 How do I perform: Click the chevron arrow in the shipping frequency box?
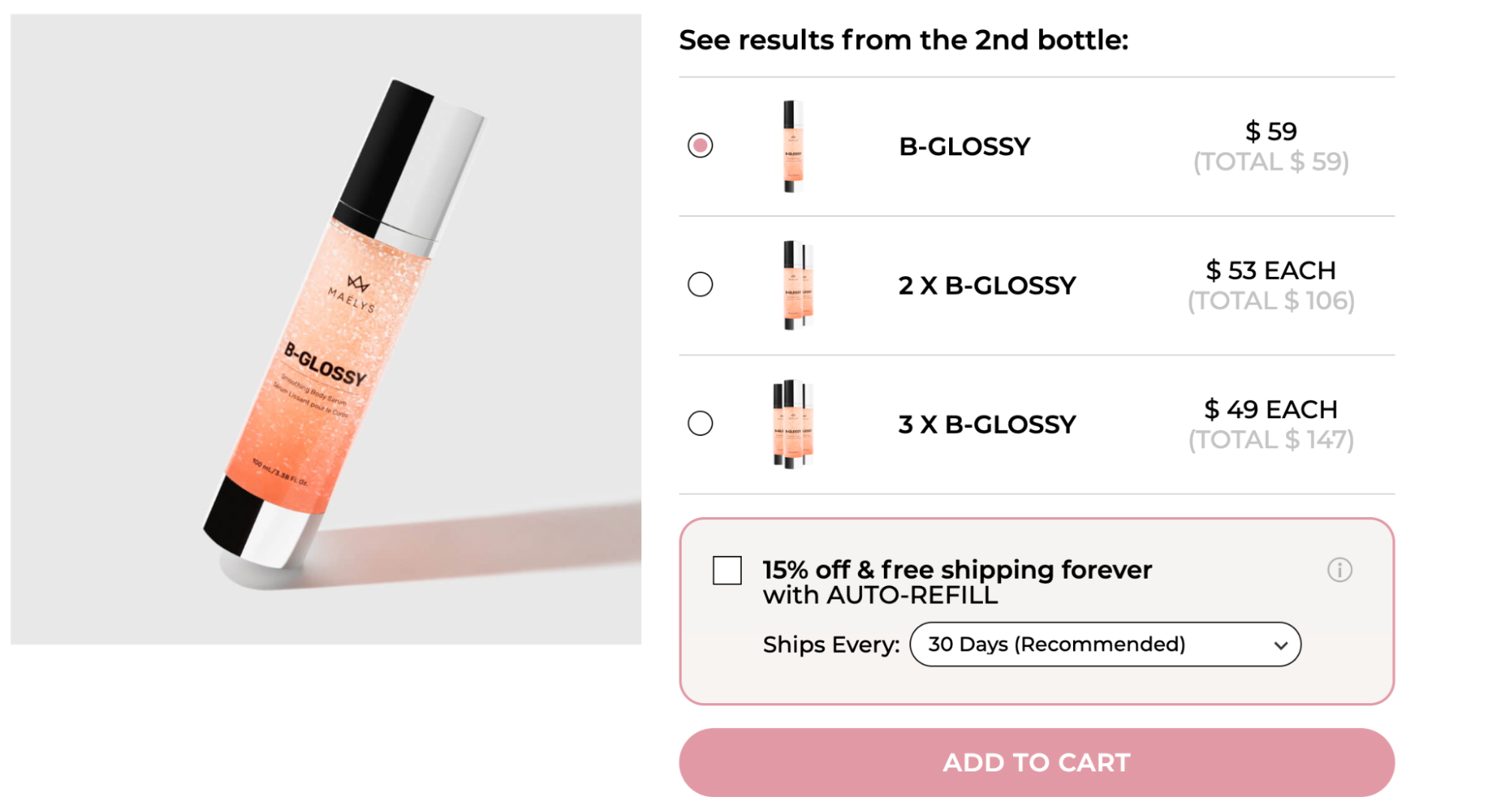click(x=1281, y=645)
